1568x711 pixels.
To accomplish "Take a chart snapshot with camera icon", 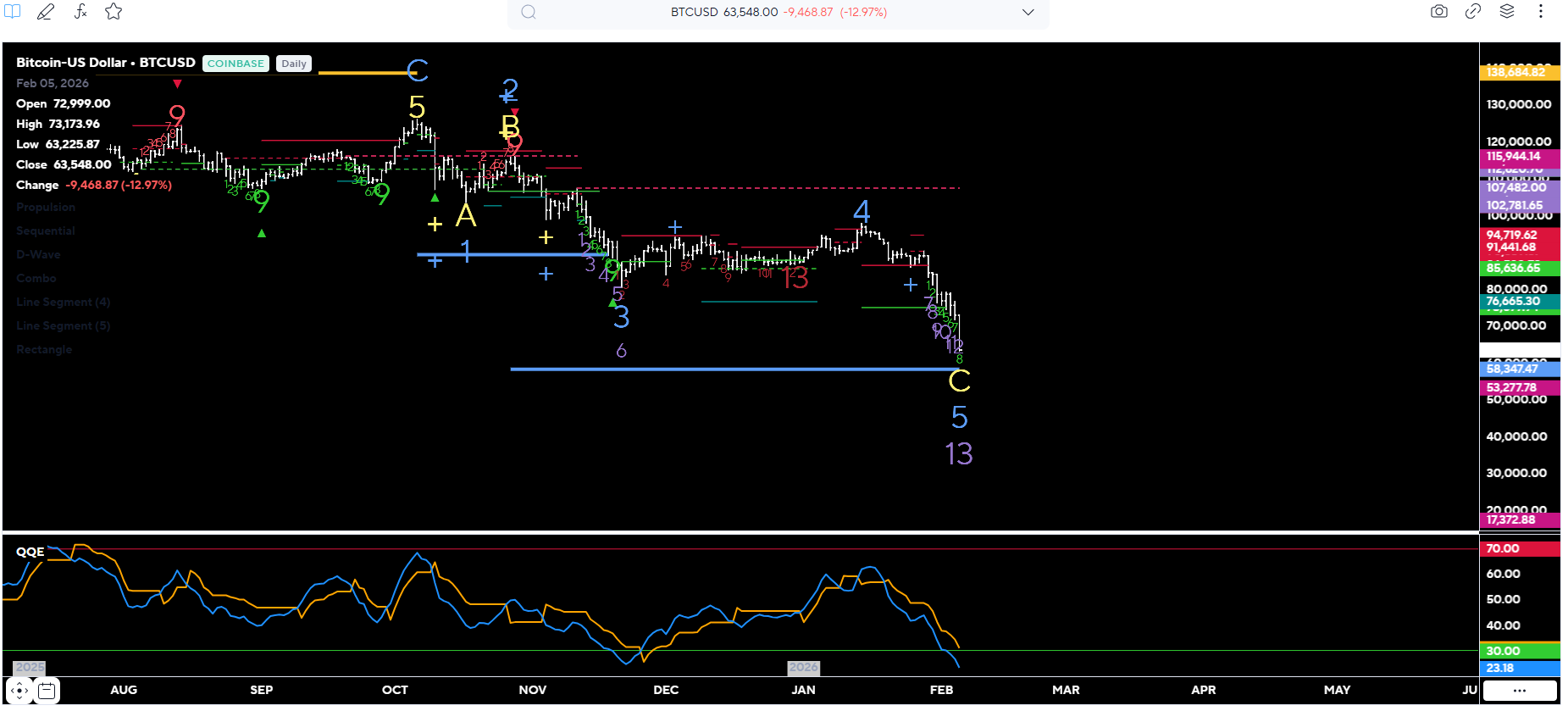I will [1438, 12].
